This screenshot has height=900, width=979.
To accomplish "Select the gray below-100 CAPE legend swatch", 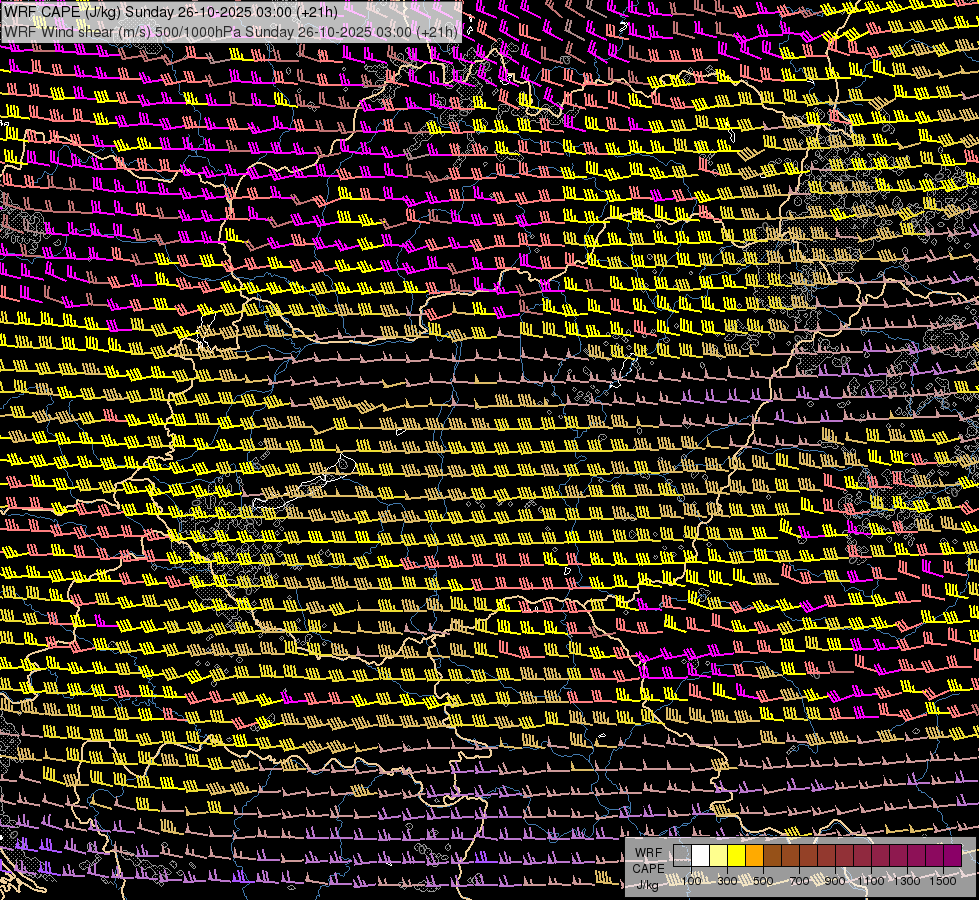I will pos(682,855).
